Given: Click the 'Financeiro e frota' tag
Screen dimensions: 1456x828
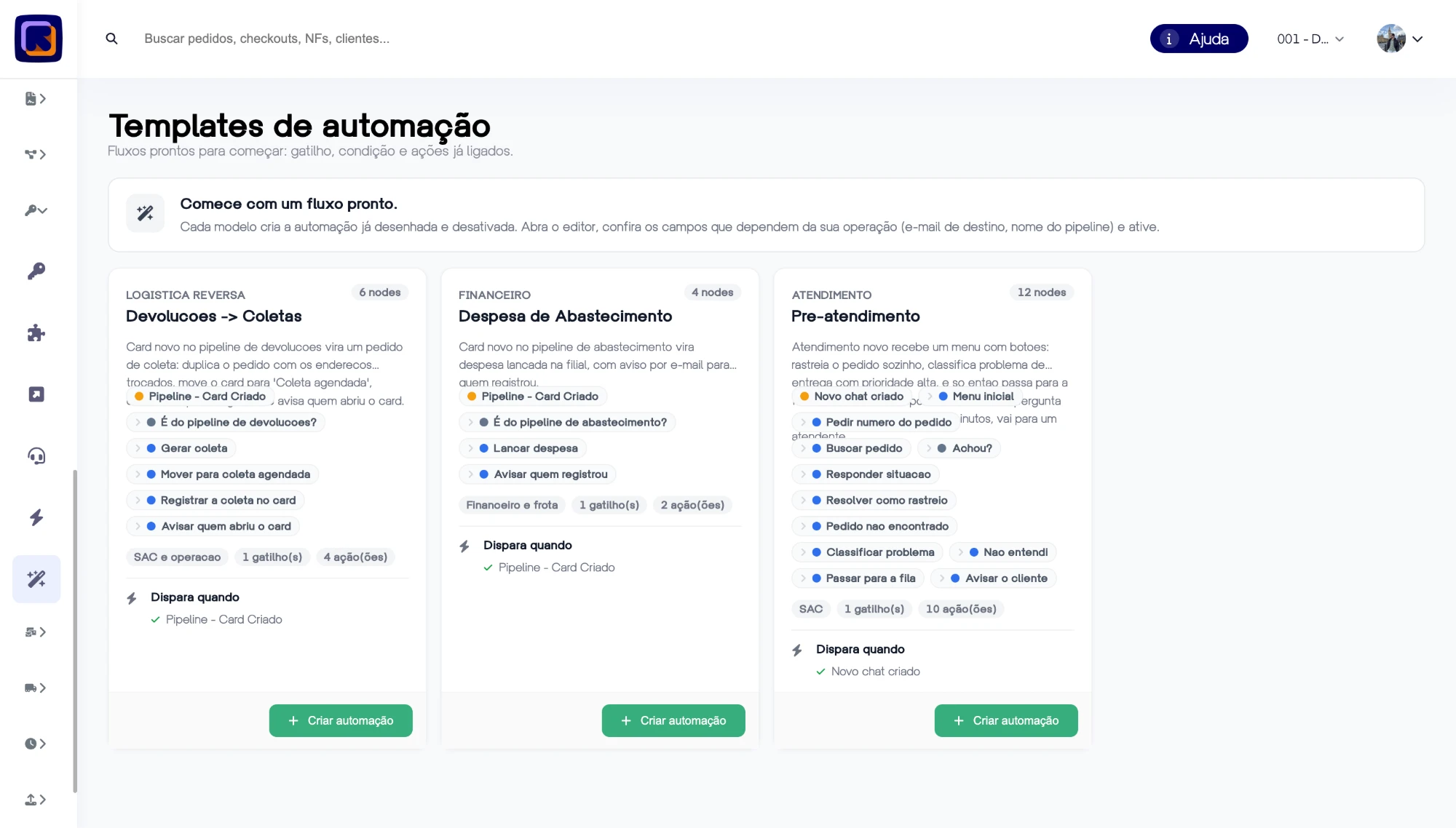Looking at the screenshot, I should (512, 505).
